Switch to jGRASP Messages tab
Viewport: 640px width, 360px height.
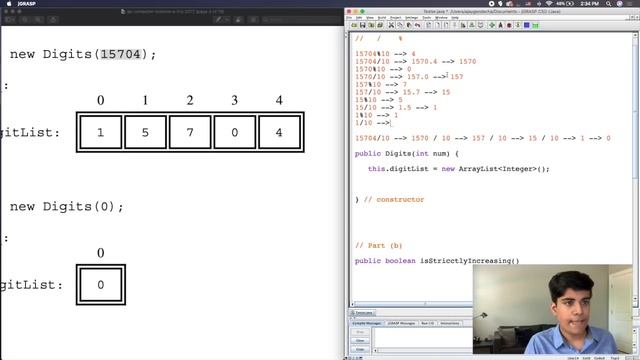point(401,323)
